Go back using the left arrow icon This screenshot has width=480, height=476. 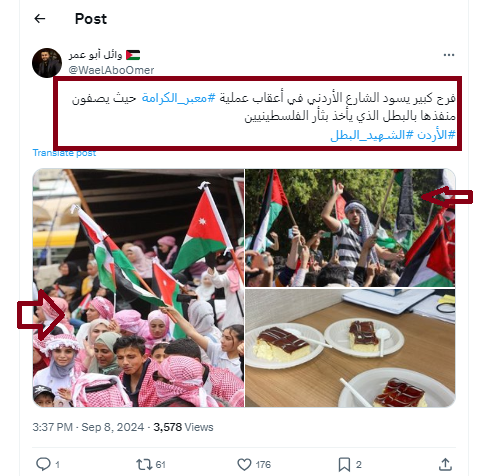click(x=40, y=19)
